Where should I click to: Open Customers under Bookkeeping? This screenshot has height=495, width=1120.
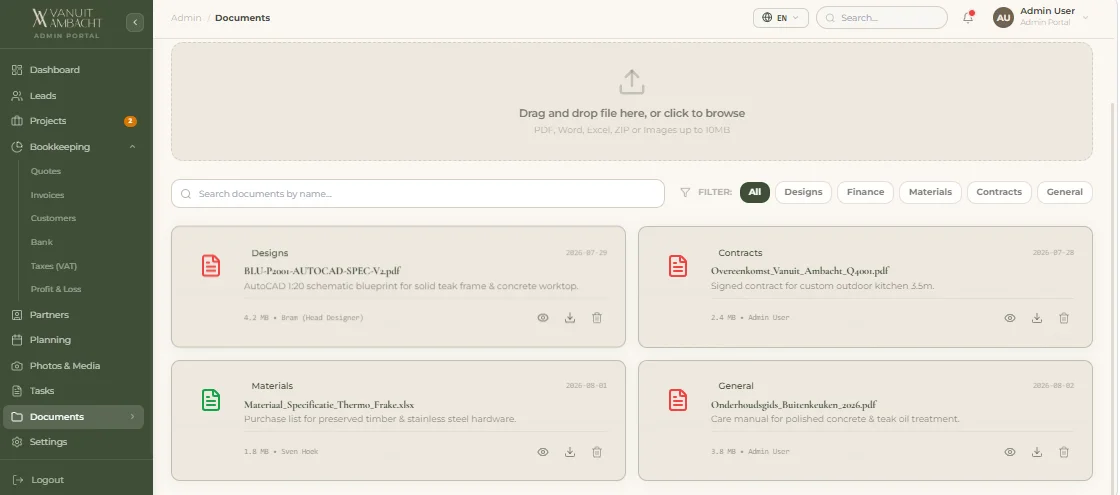pyautogui.click(x=53, y=219)
